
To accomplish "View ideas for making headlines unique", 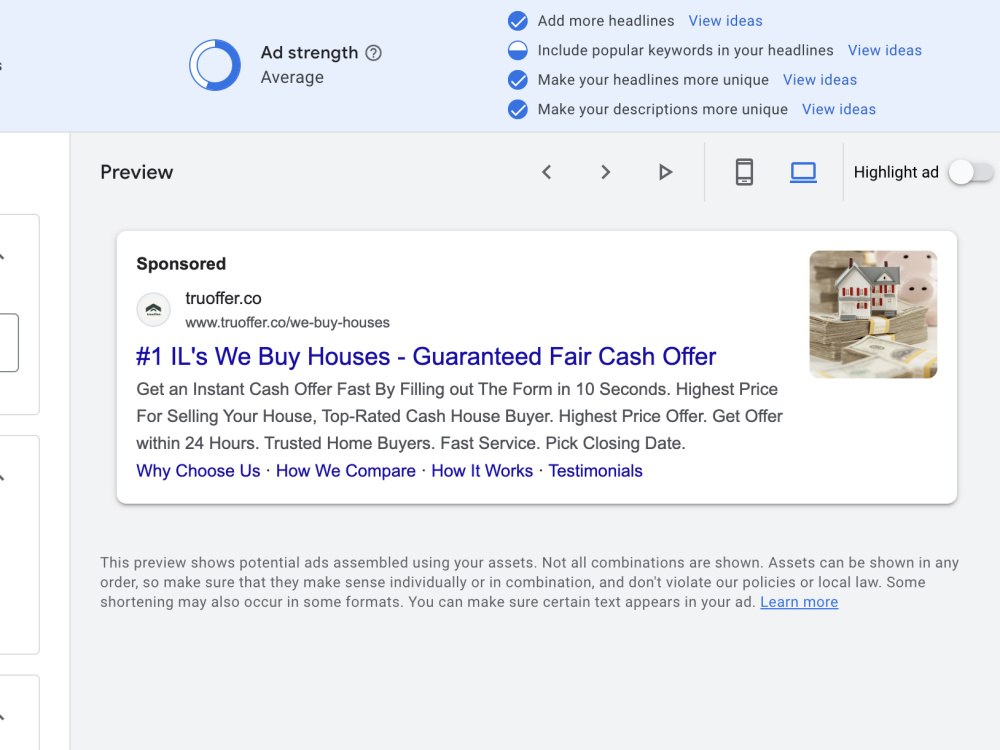I will pyautogui.click(x=820, y=80).
